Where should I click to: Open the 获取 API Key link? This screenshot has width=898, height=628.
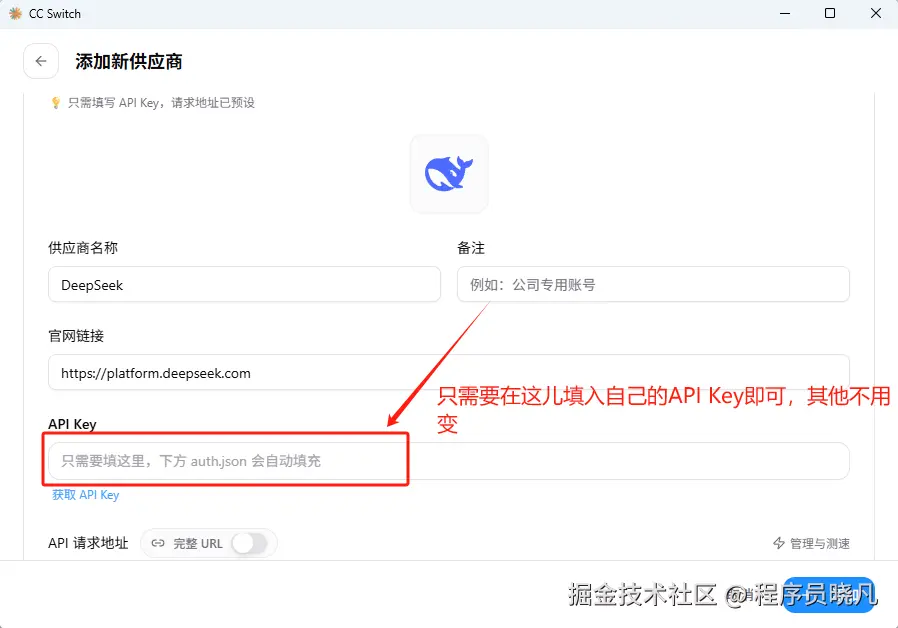pyautogui.click(x=85, y=495)
